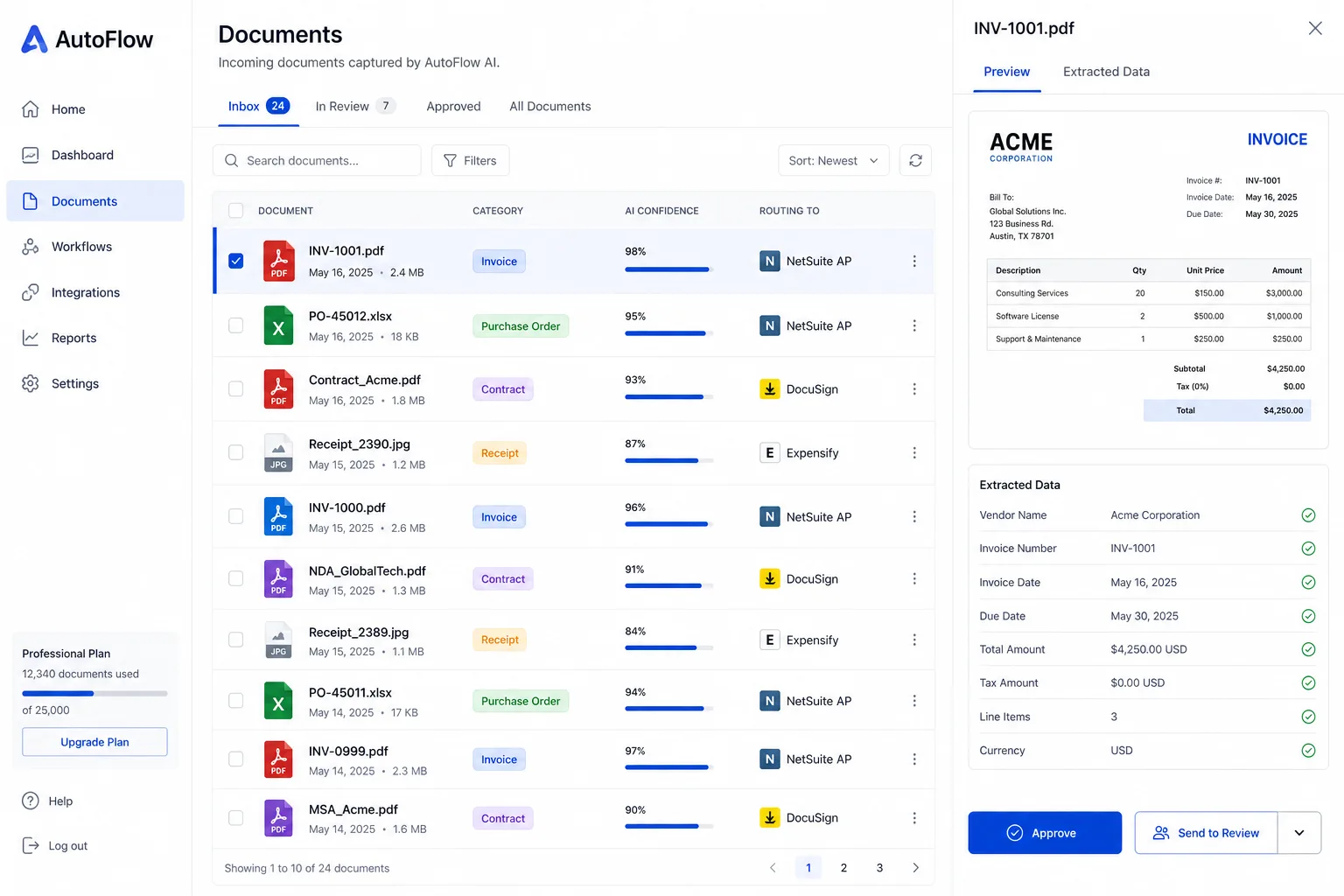Go to page 2 of documents
Image resolution: width=1344 pixels, height=896 pixels.
843,868
